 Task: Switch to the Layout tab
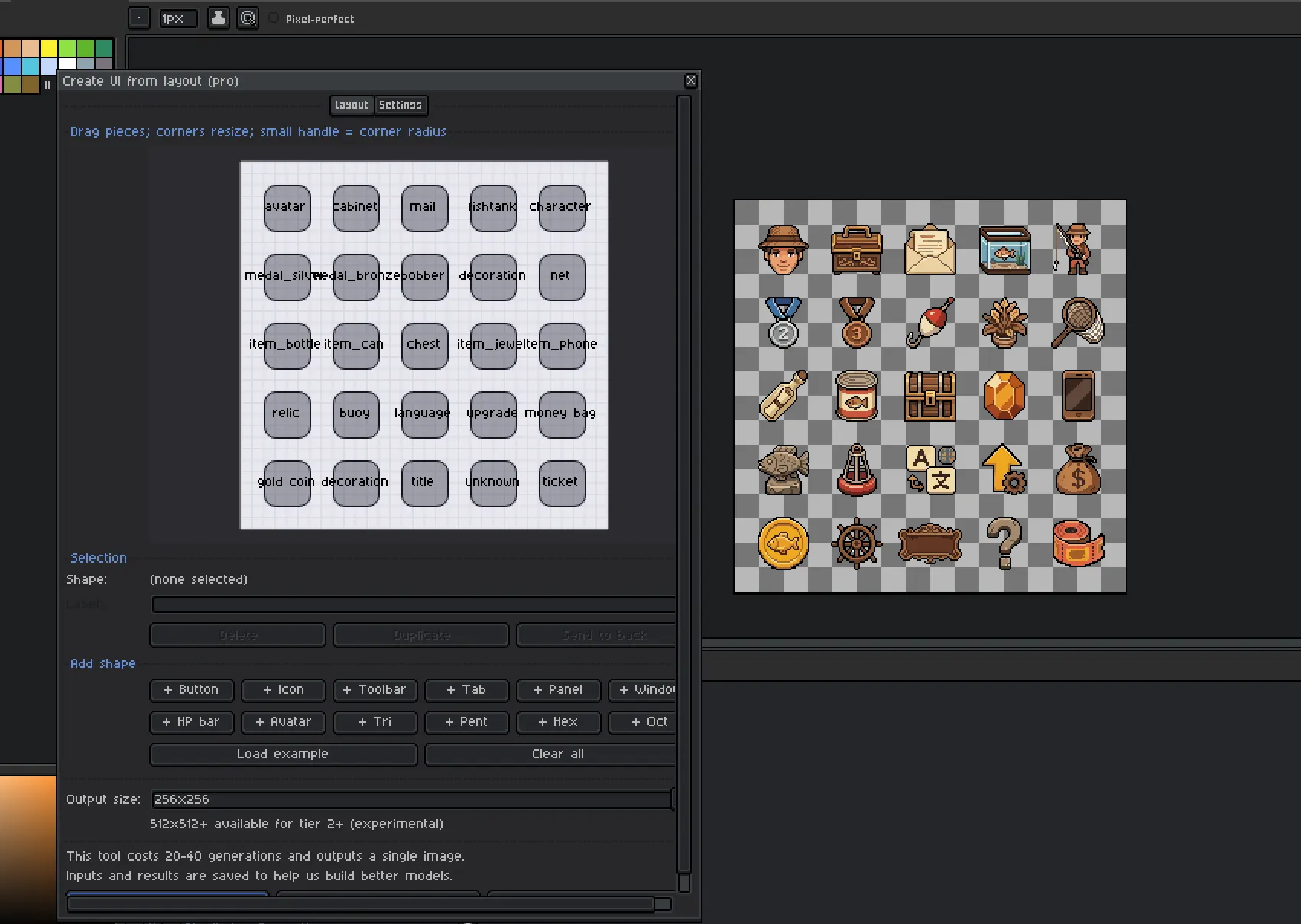pyautogui.click(x=352, y=105)
